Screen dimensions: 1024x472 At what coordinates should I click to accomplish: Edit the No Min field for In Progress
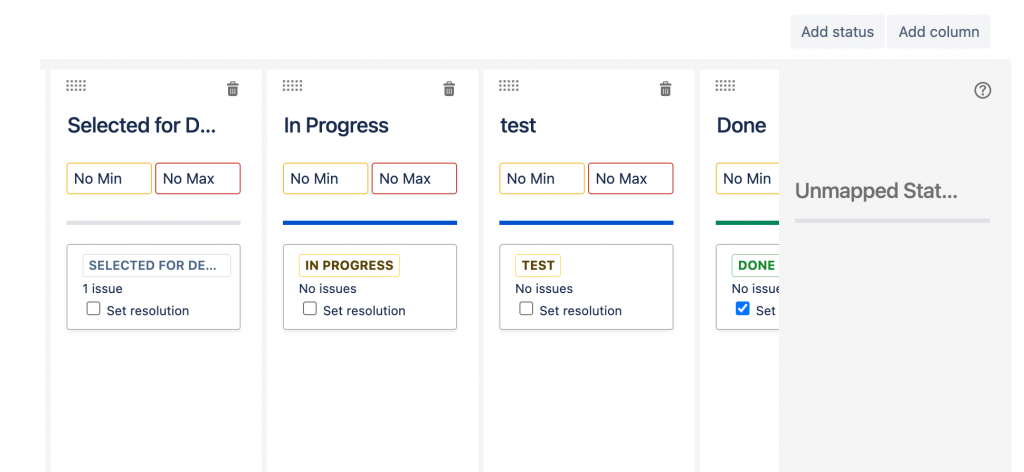325,179
